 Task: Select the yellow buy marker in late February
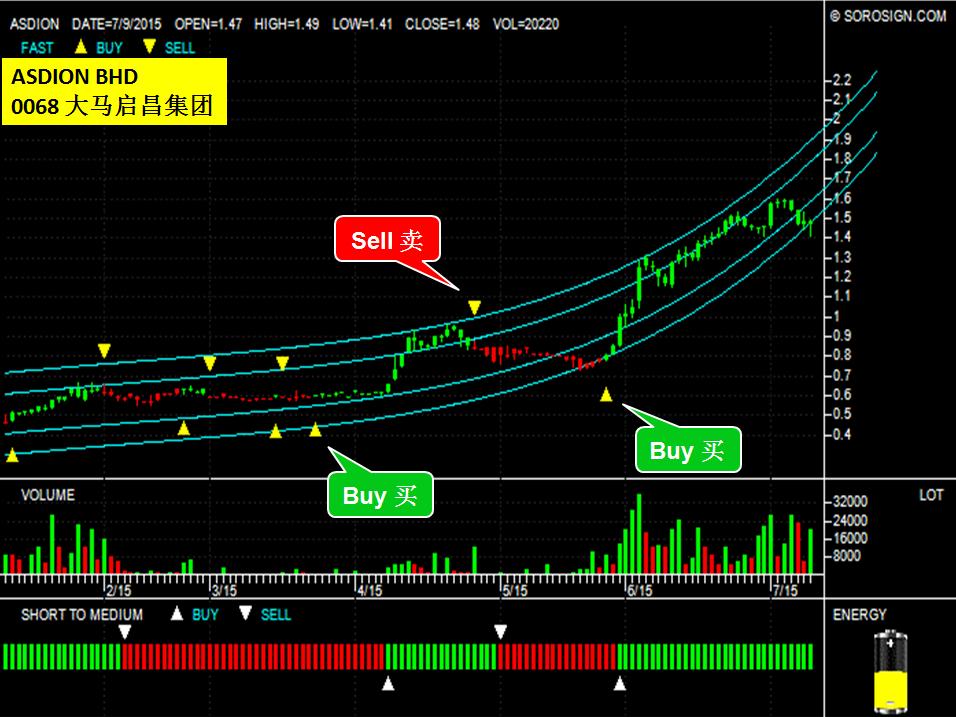(x=184, y=429)
